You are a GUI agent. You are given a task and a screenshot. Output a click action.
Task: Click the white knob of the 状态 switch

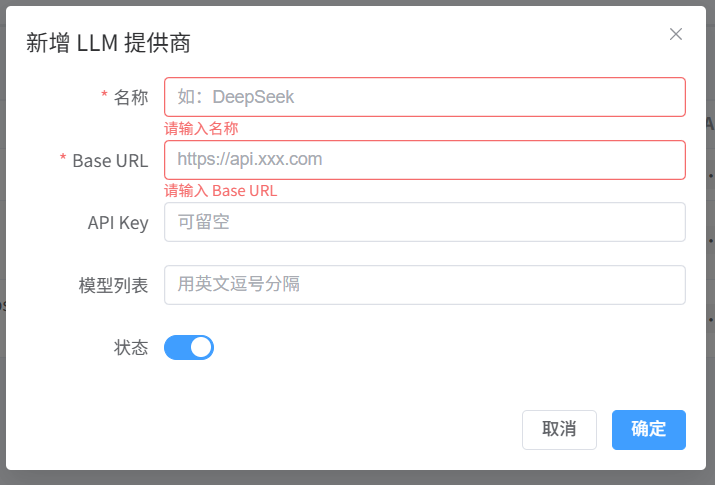coord(200,347)
